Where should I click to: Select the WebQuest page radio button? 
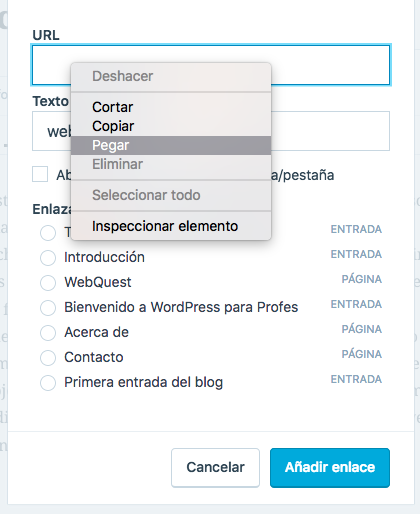point(48,283)
